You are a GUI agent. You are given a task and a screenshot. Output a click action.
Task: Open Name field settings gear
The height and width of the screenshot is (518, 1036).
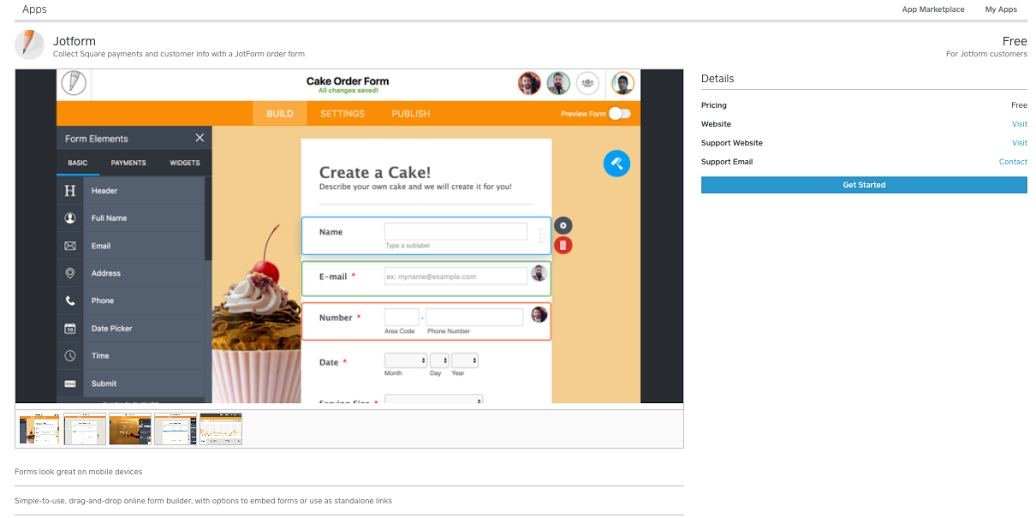pyautogui.click(x=563, y=225)
